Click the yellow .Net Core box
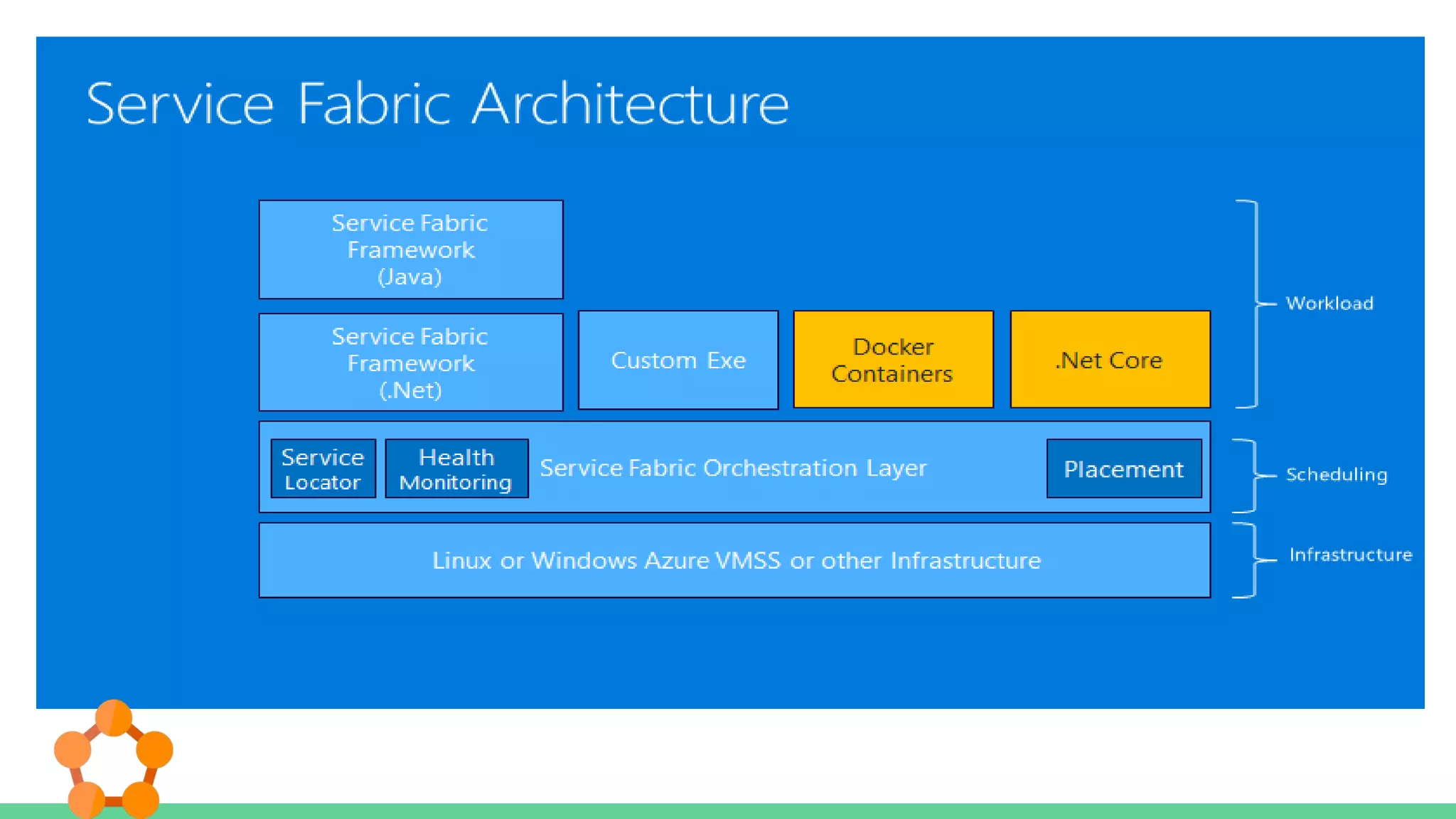1456x819 pixels. [x=1110, y=360]
